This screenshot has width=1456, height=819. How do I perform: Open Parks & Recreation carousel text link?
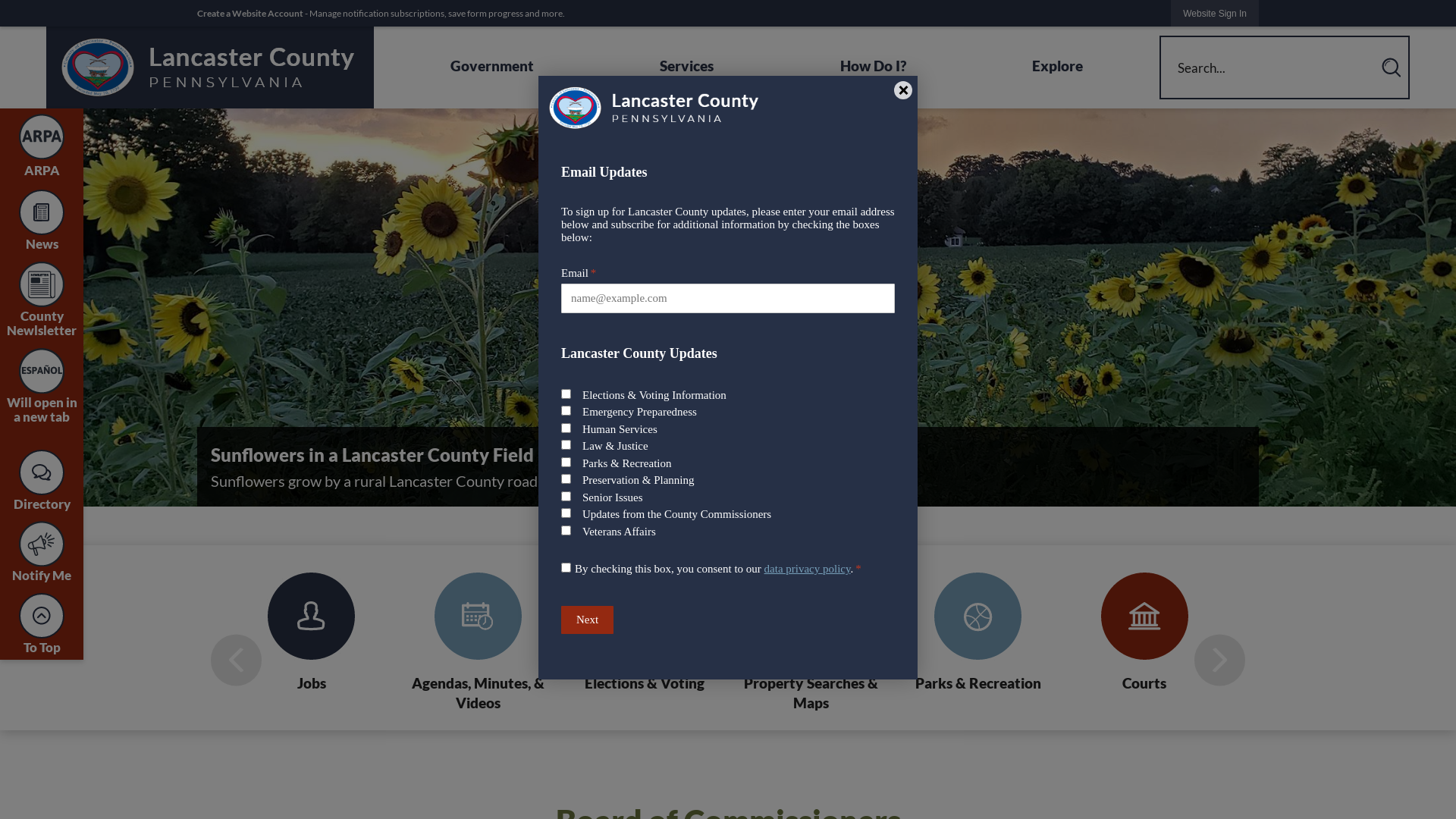tap(977, 683)
